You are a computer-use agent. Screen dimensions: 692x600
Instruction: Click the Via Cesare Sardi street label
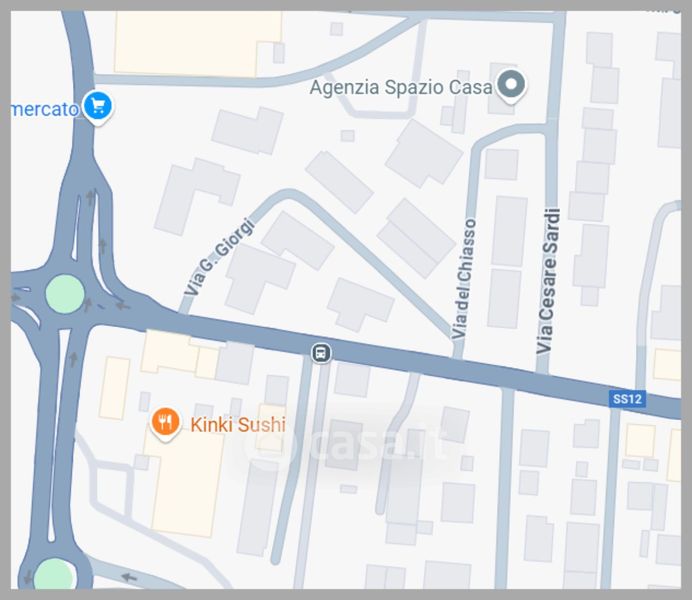548,281
